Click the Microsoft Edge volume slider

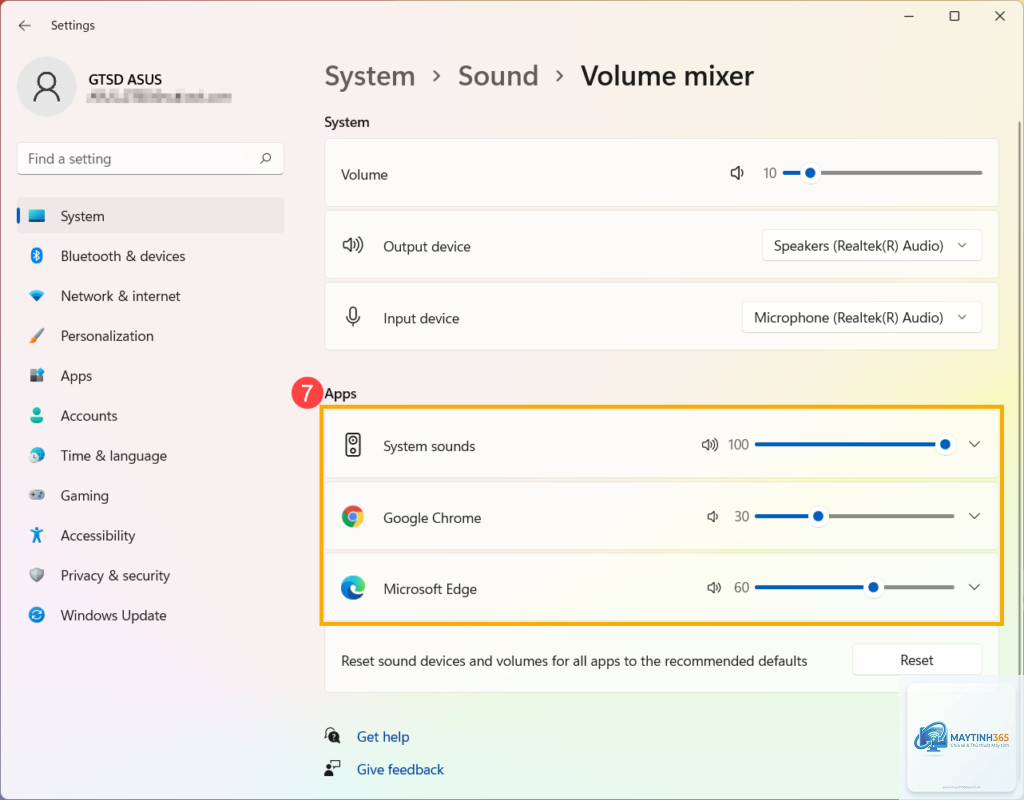pos(855,587)
